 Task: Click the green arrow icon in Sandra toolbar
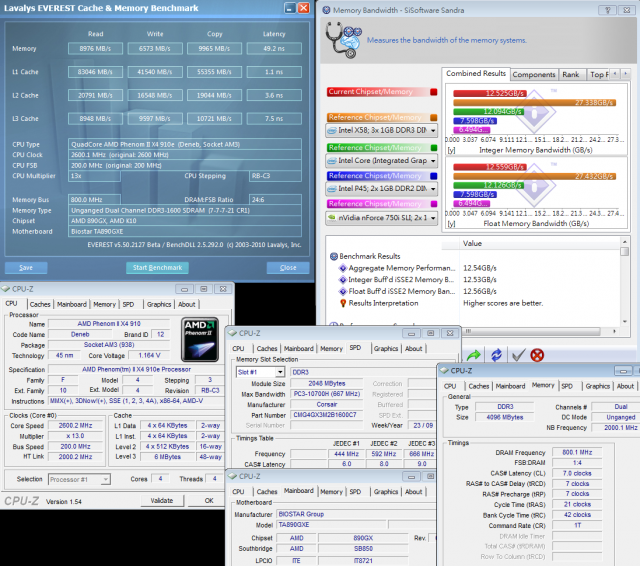pos(473,355)
